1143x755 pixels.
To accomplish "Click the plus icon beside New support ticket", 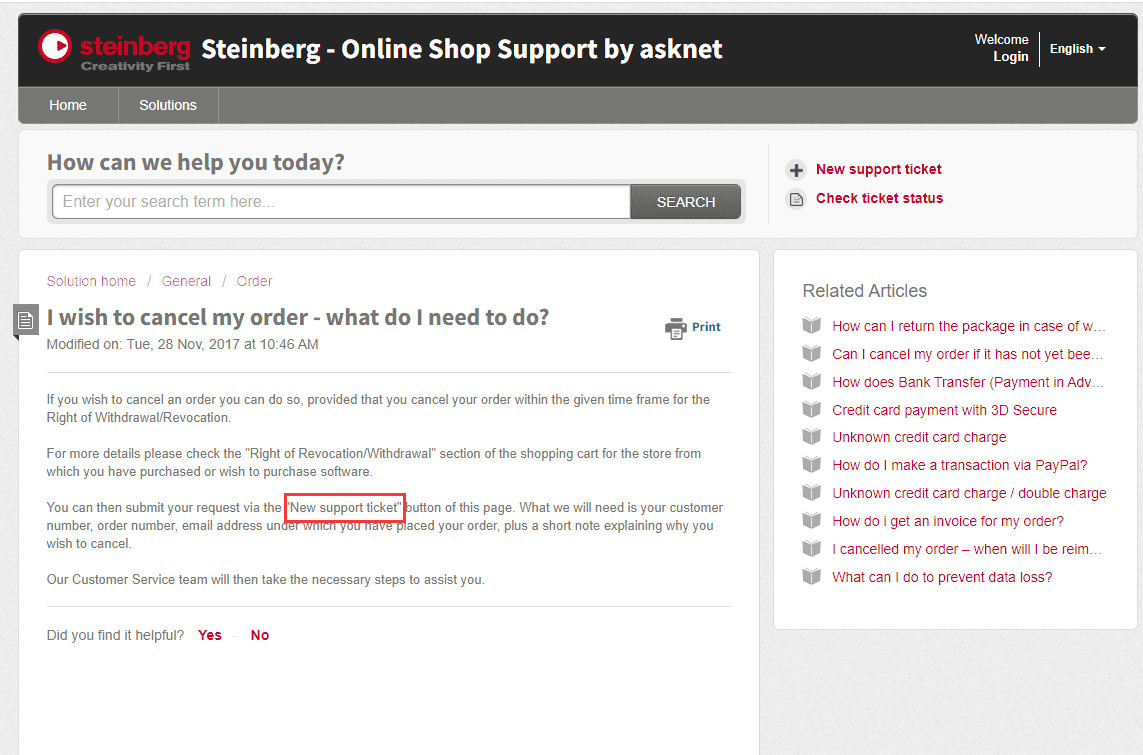I will click(x=796, y=170).
